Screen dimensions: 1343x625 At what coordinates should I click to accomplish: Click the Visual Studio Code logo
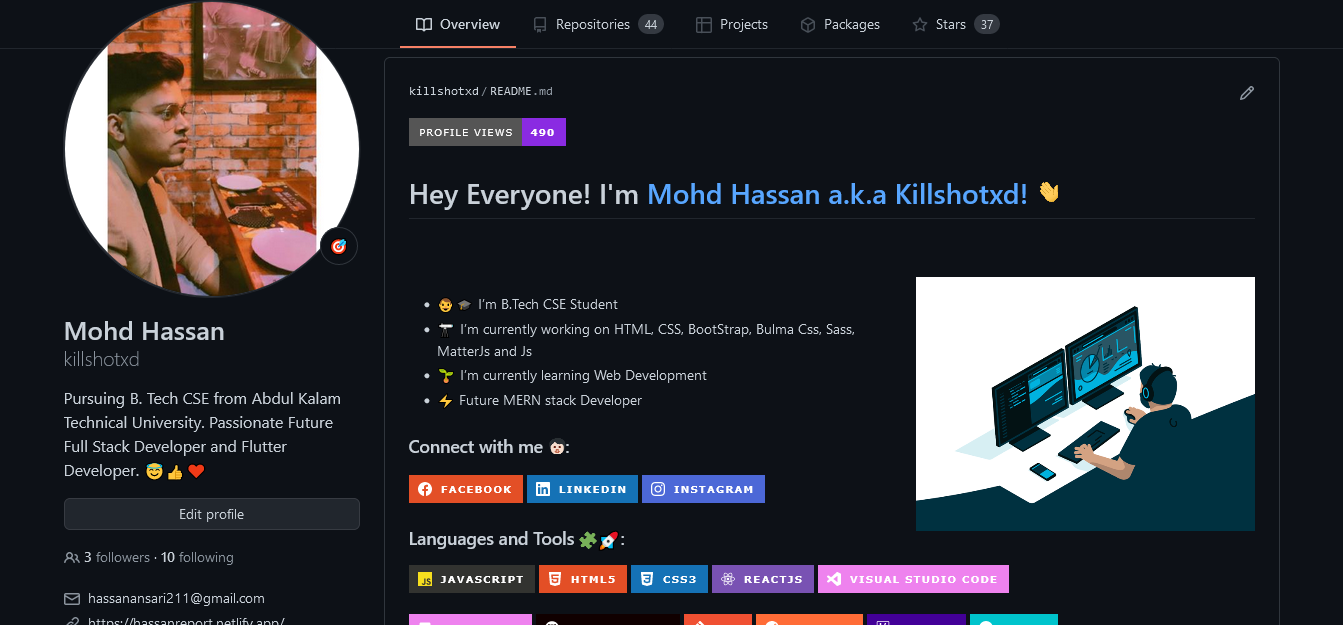[834, 579]
